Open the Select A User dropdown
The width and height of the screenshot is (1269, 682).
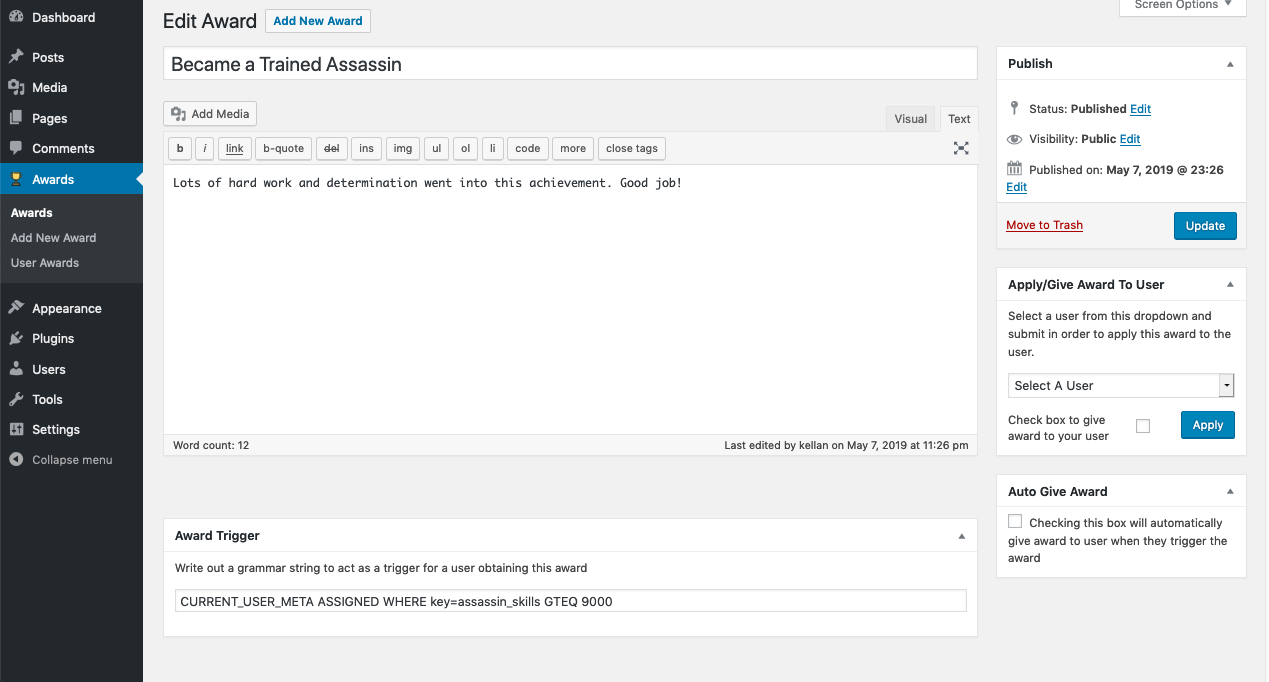(x=1121, y=385)
